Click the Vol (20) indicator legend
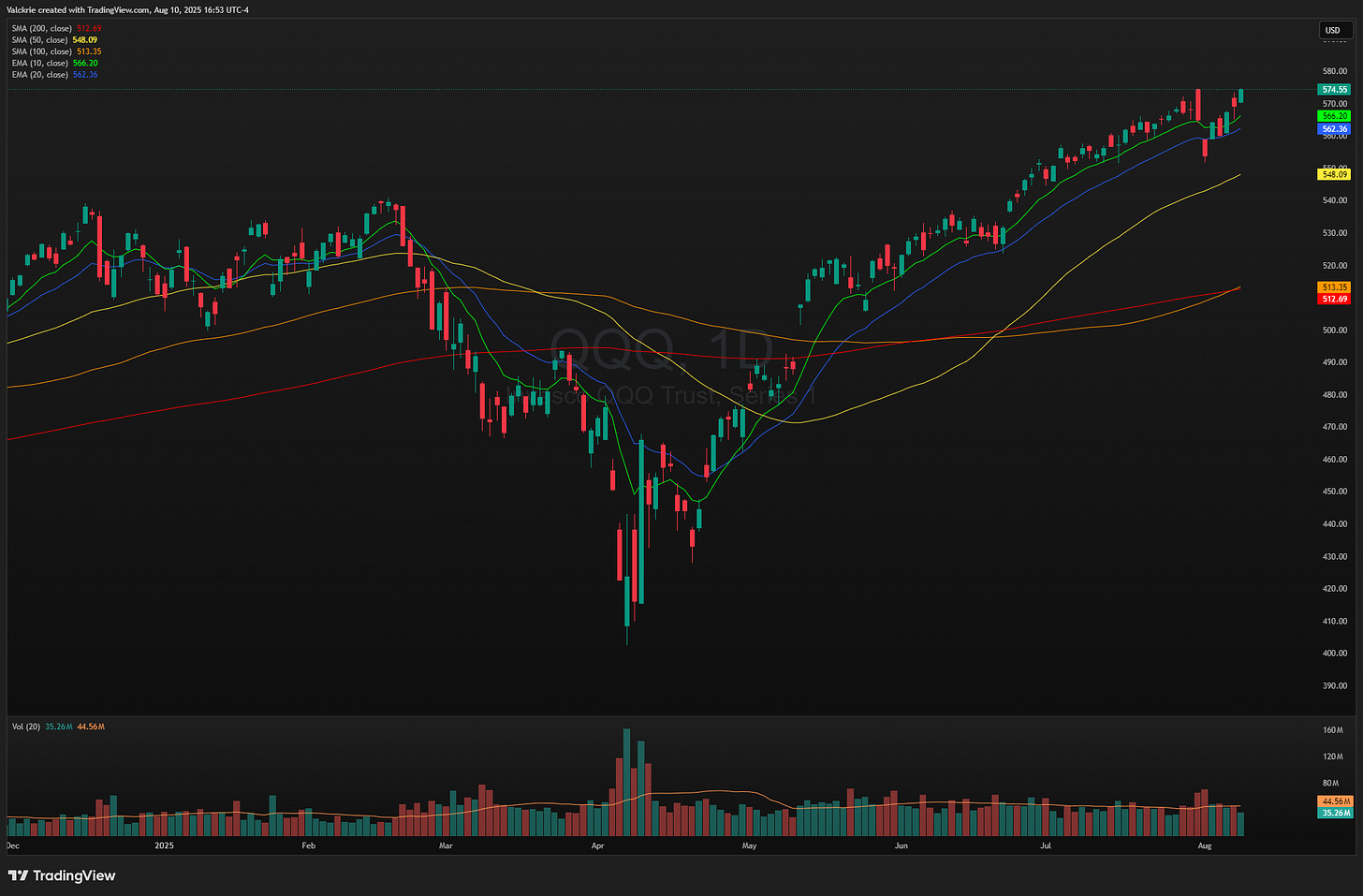The width and height of the screenshot is (1363, 896). tap(58, 727)
